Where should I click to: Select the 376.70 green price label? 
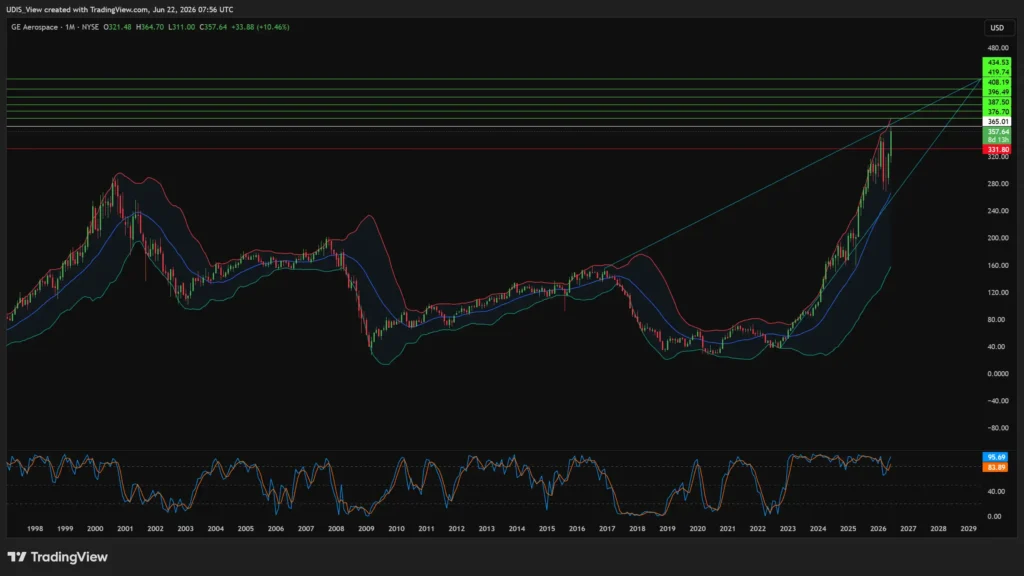coord(997,112)
